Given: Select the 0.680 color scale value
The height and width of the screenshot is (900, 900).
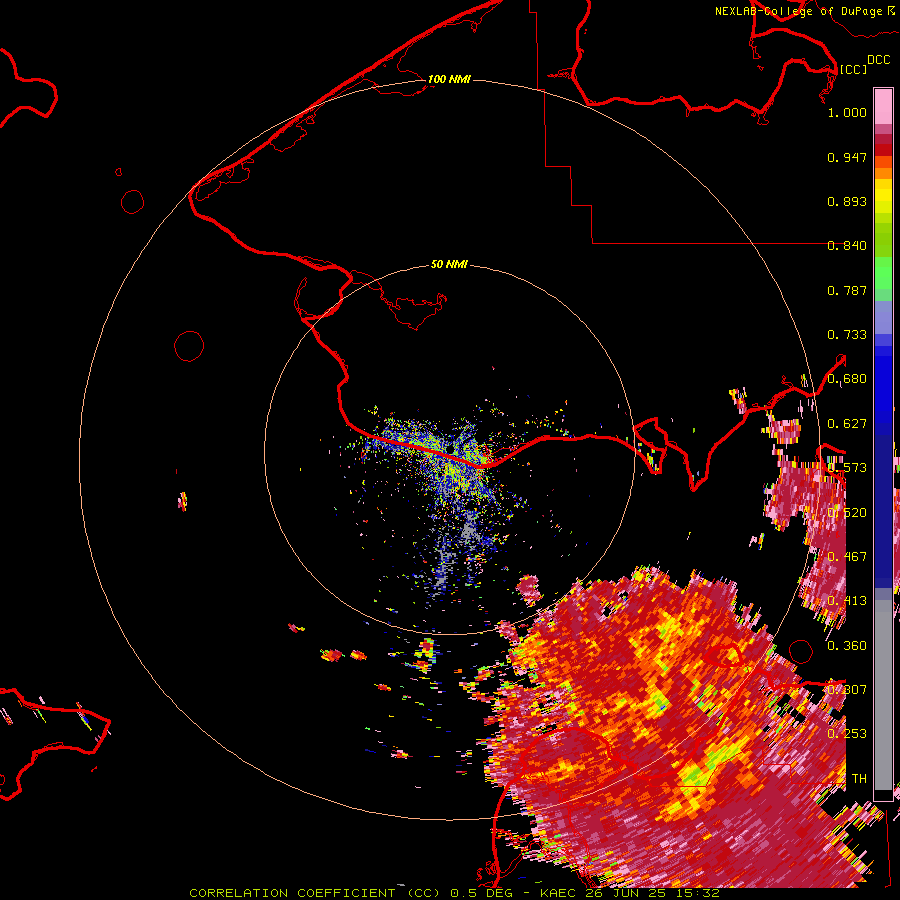Looking at the screenshot, I should pos(847,379).
